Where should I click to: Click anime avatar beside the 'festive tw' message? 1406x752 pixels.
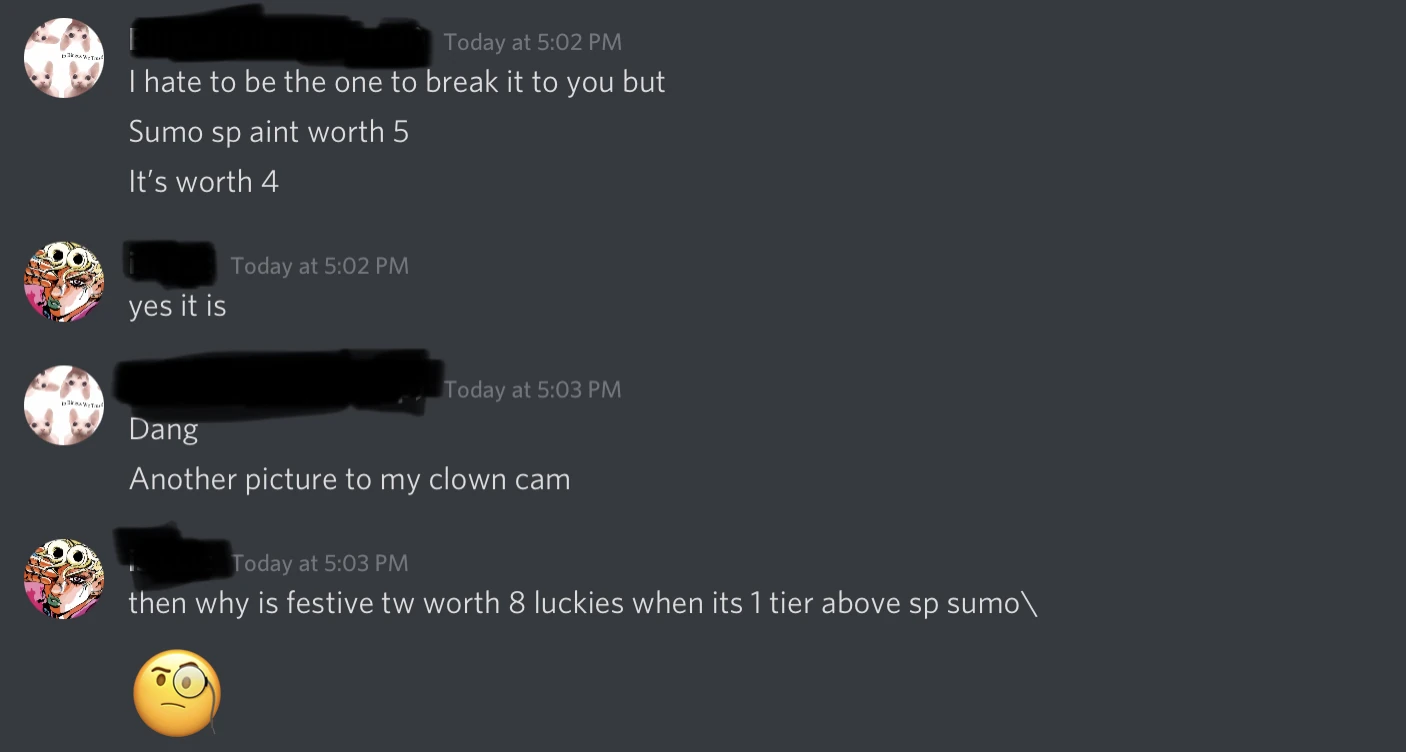coord(64,580)
